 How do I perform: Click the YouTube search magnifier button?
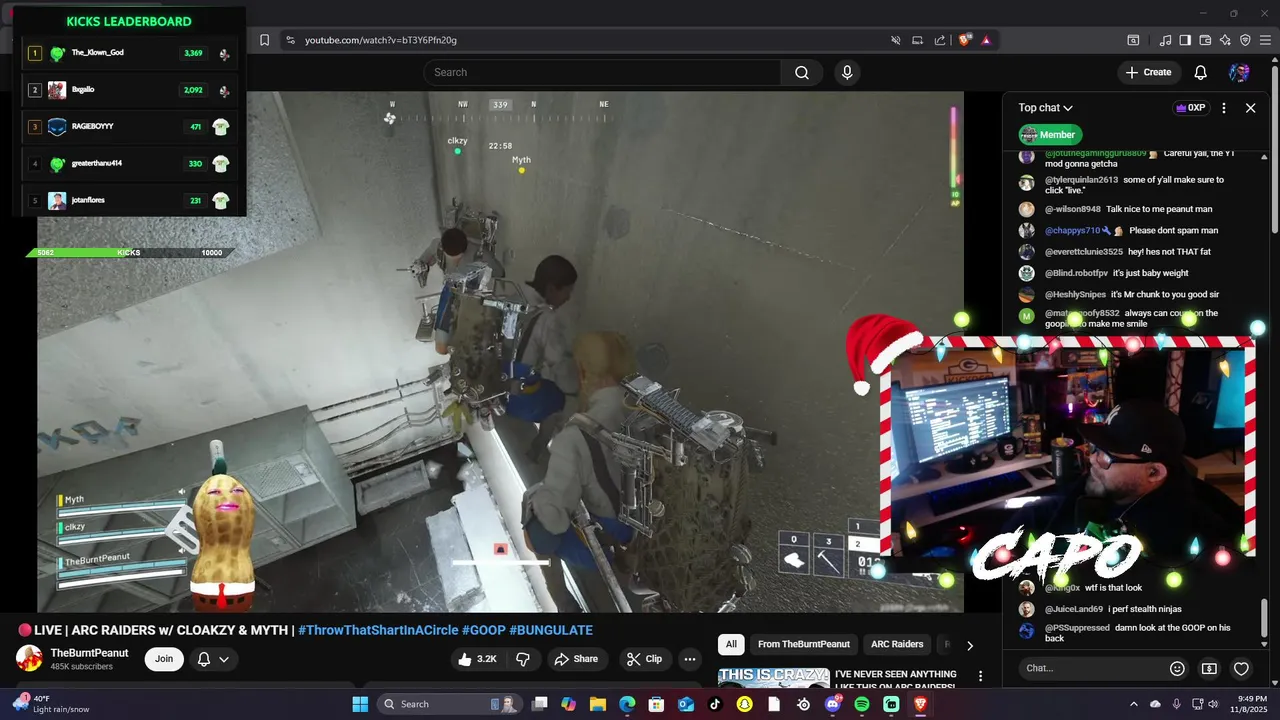(802, 72)
